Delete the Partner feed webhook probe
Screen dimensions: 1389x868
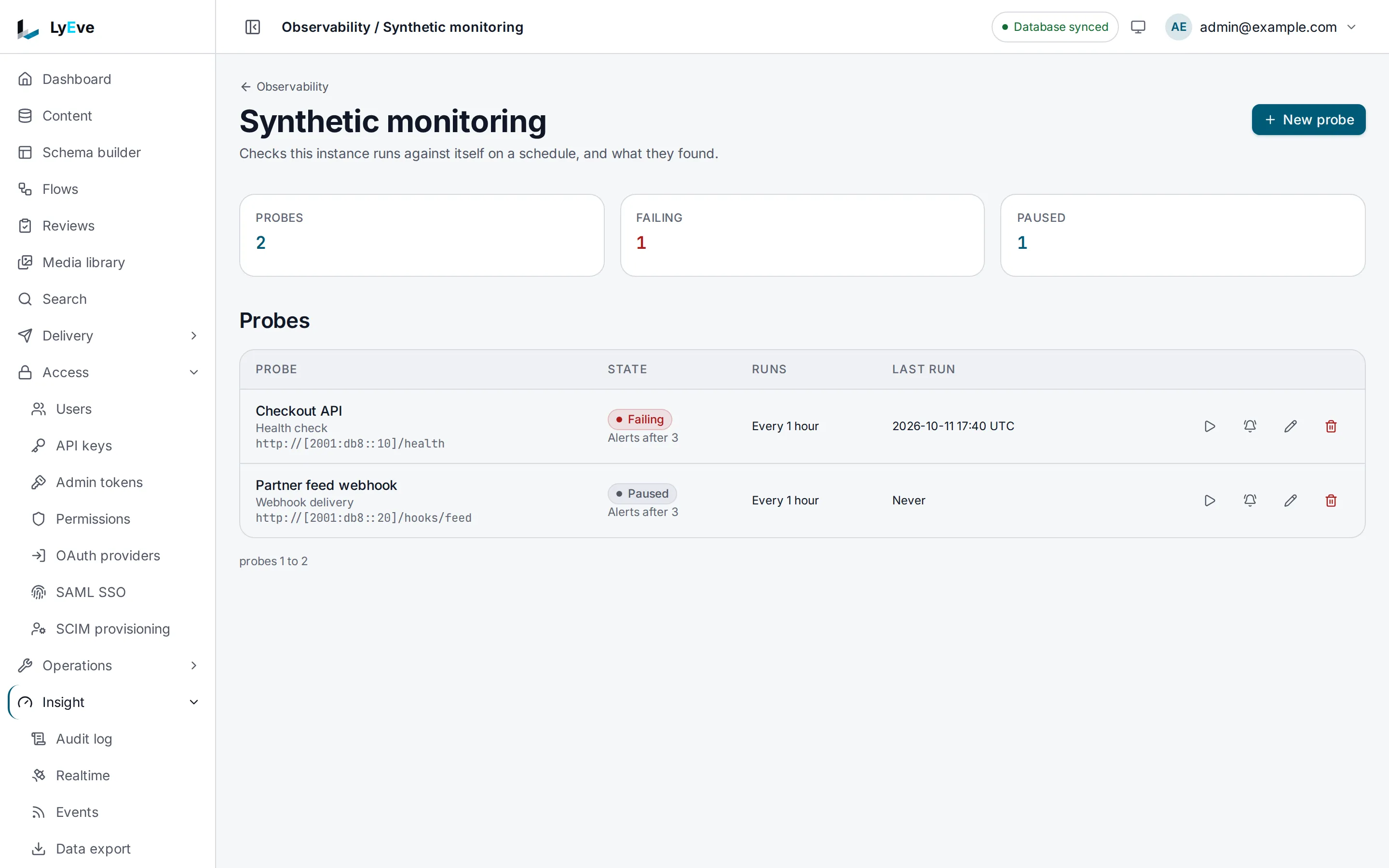pos(1331,501)
